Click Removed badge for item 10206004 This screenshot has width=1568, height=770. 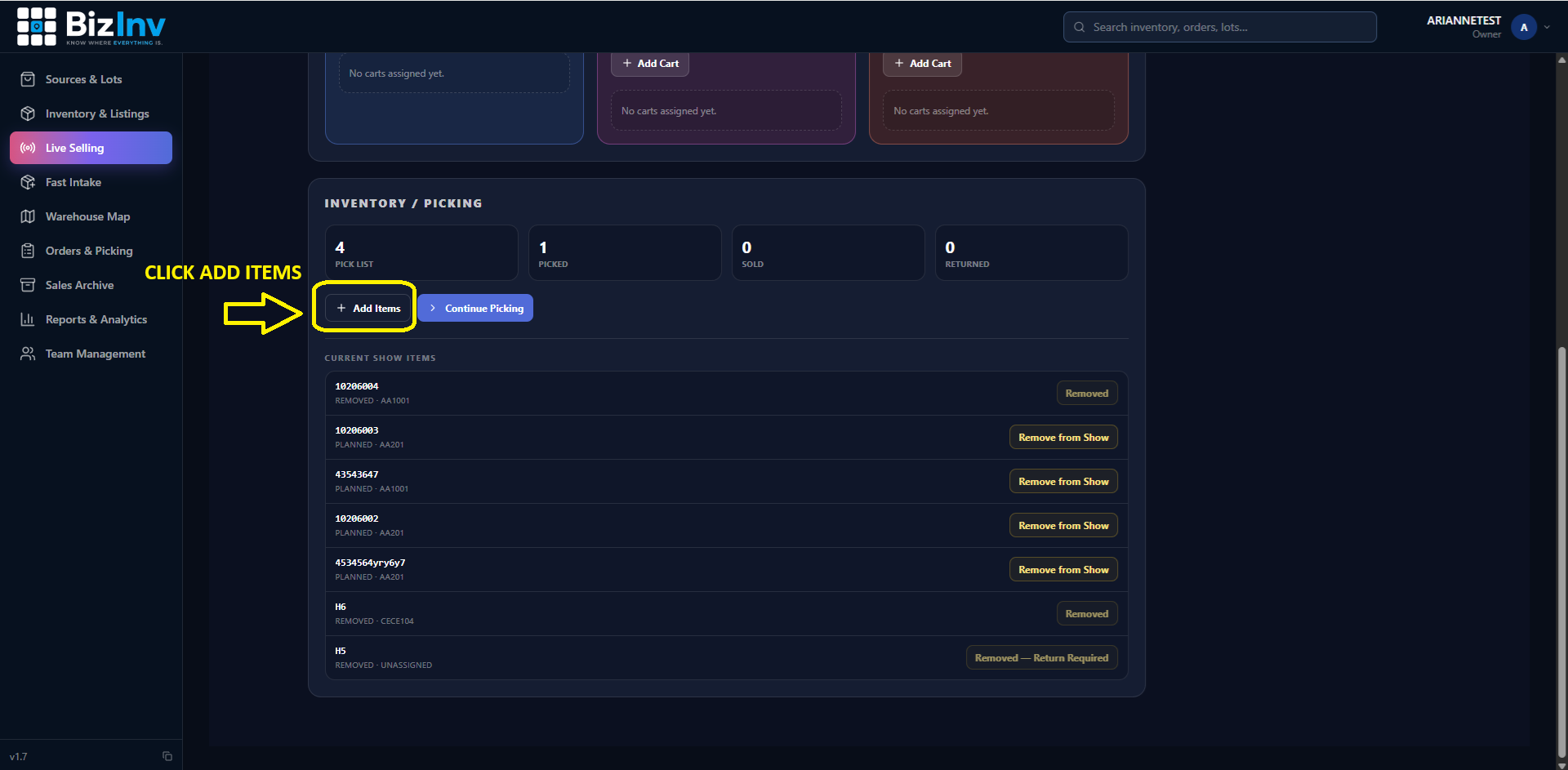coord(1087,393)
